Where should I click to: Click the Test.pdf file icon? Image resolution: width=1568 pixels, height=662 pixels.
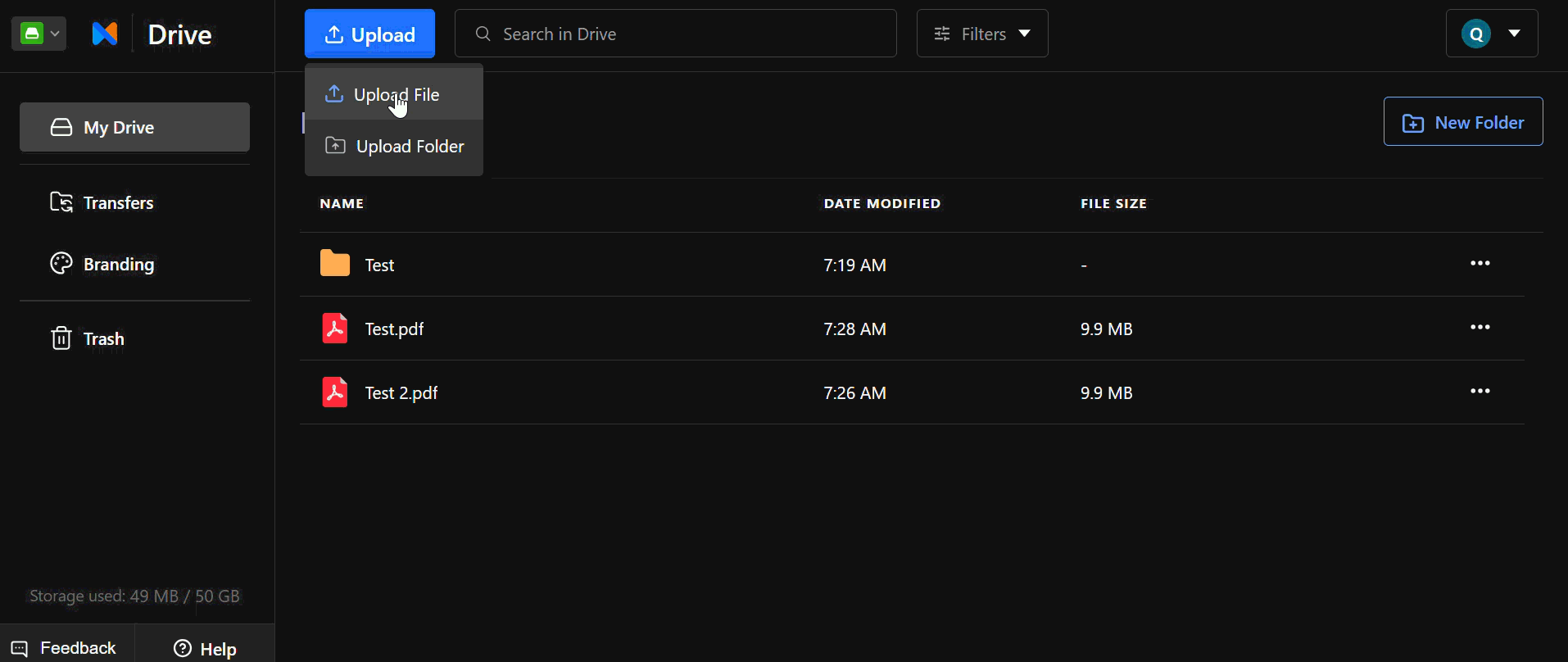coord(334,328)
